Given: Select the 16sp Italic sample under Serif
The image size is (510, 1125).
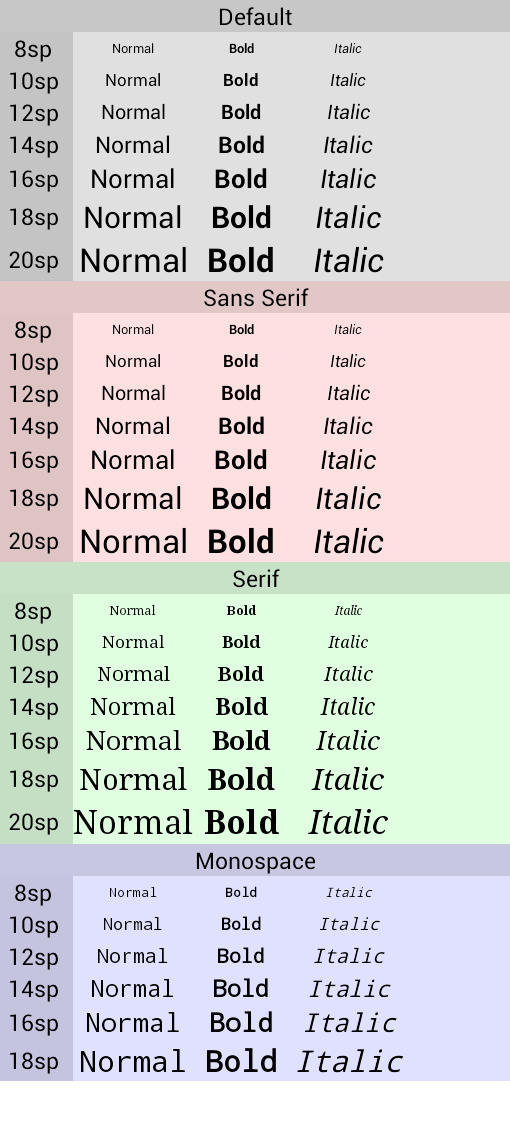Looking at the screenshot, I should point(348,740).
